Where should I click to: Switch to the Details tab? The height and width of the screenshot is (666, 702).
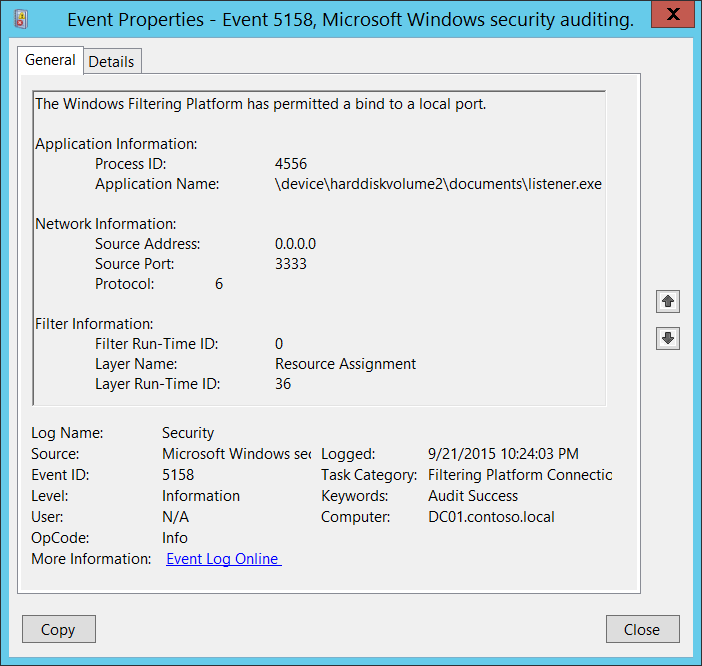pos(111,61)
